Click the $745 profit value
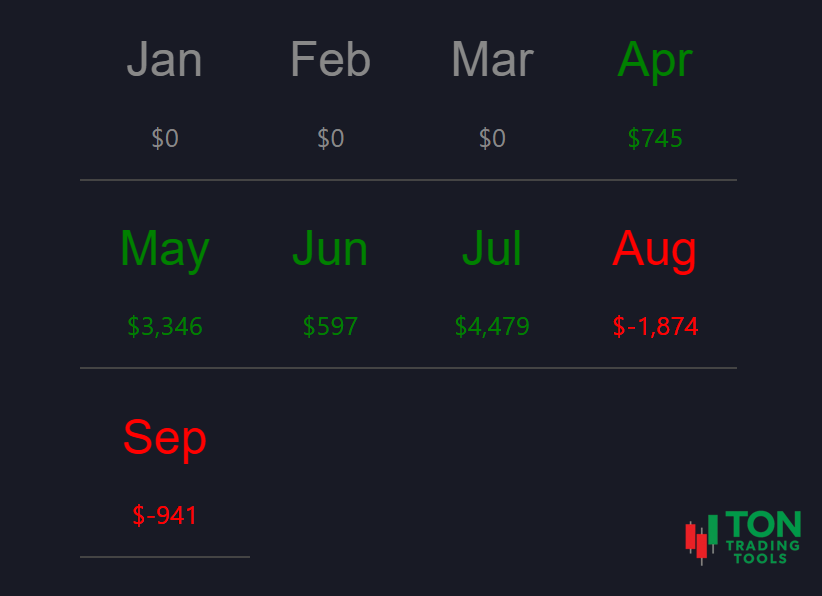This screenshot has height=596, width=822. pyautogui.click(x=655, y=139)
